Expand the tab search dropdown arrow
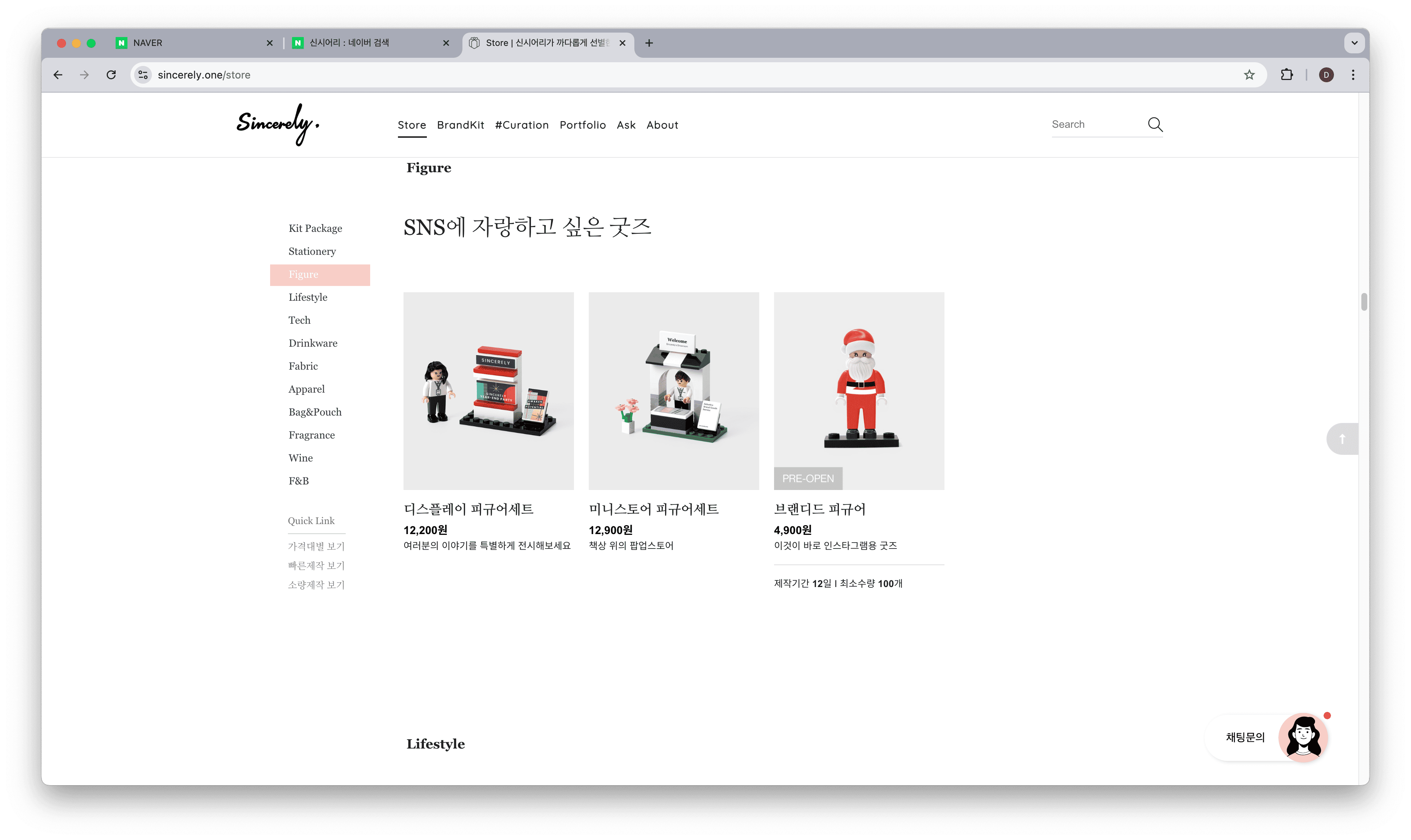 [x=1354, y=43]
